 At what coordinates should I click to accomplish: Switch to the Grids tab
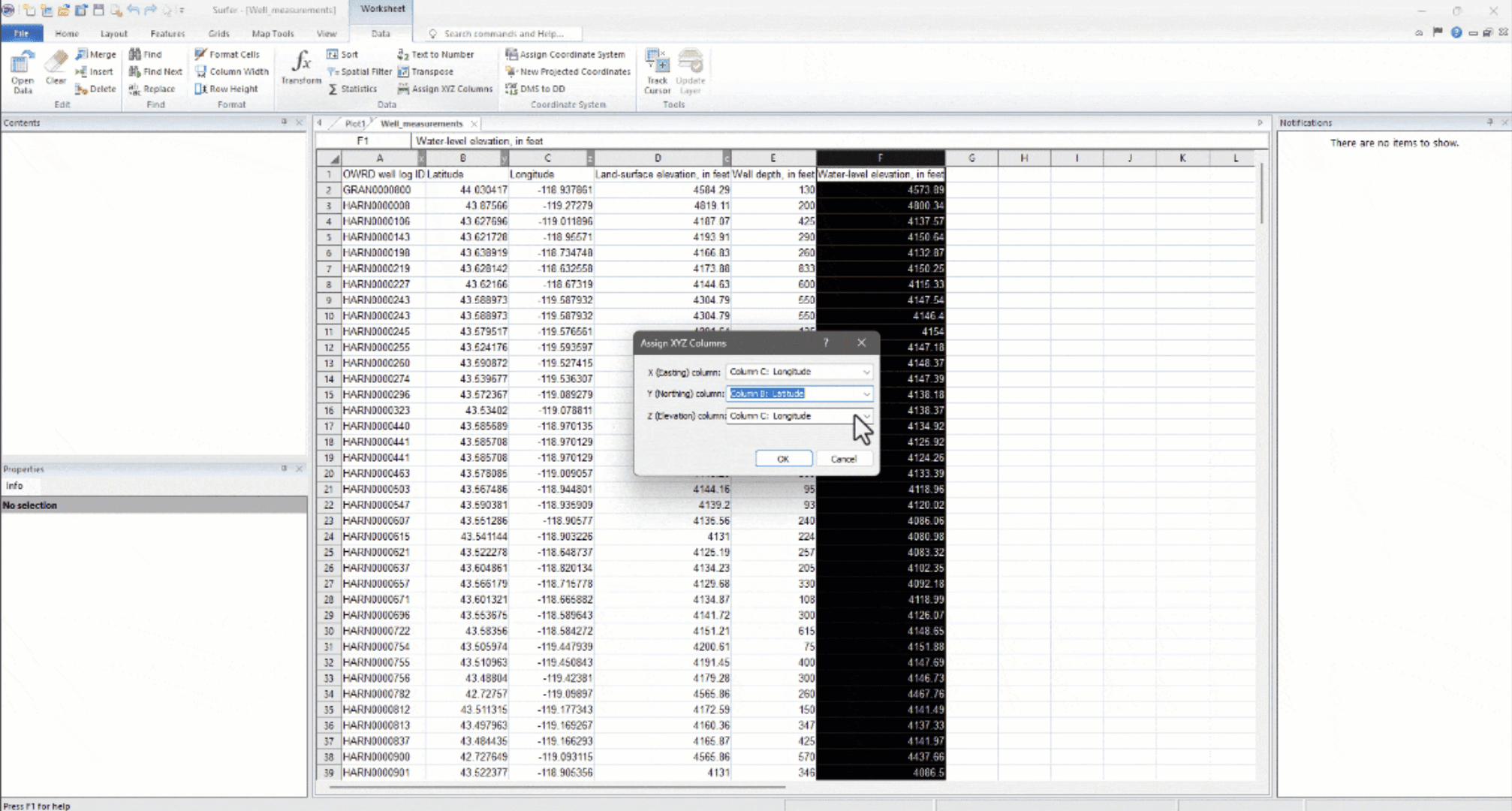[218, 33]
